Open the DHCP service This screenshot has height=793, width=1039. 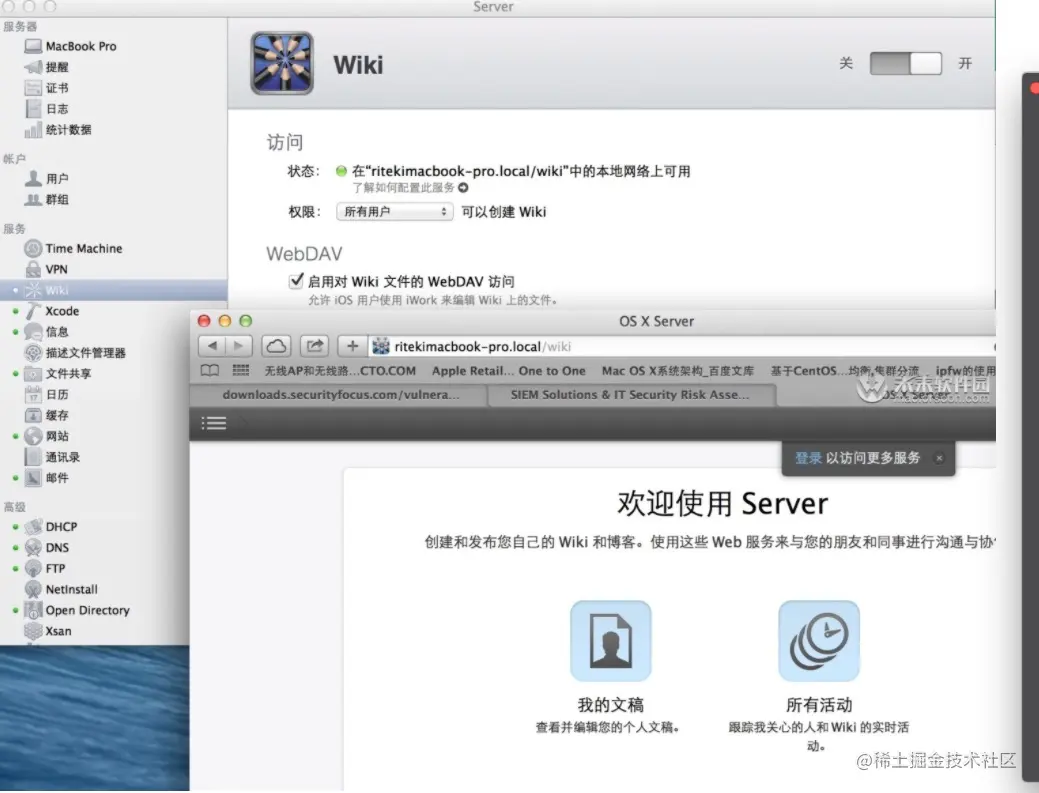[x=51, y=527]
